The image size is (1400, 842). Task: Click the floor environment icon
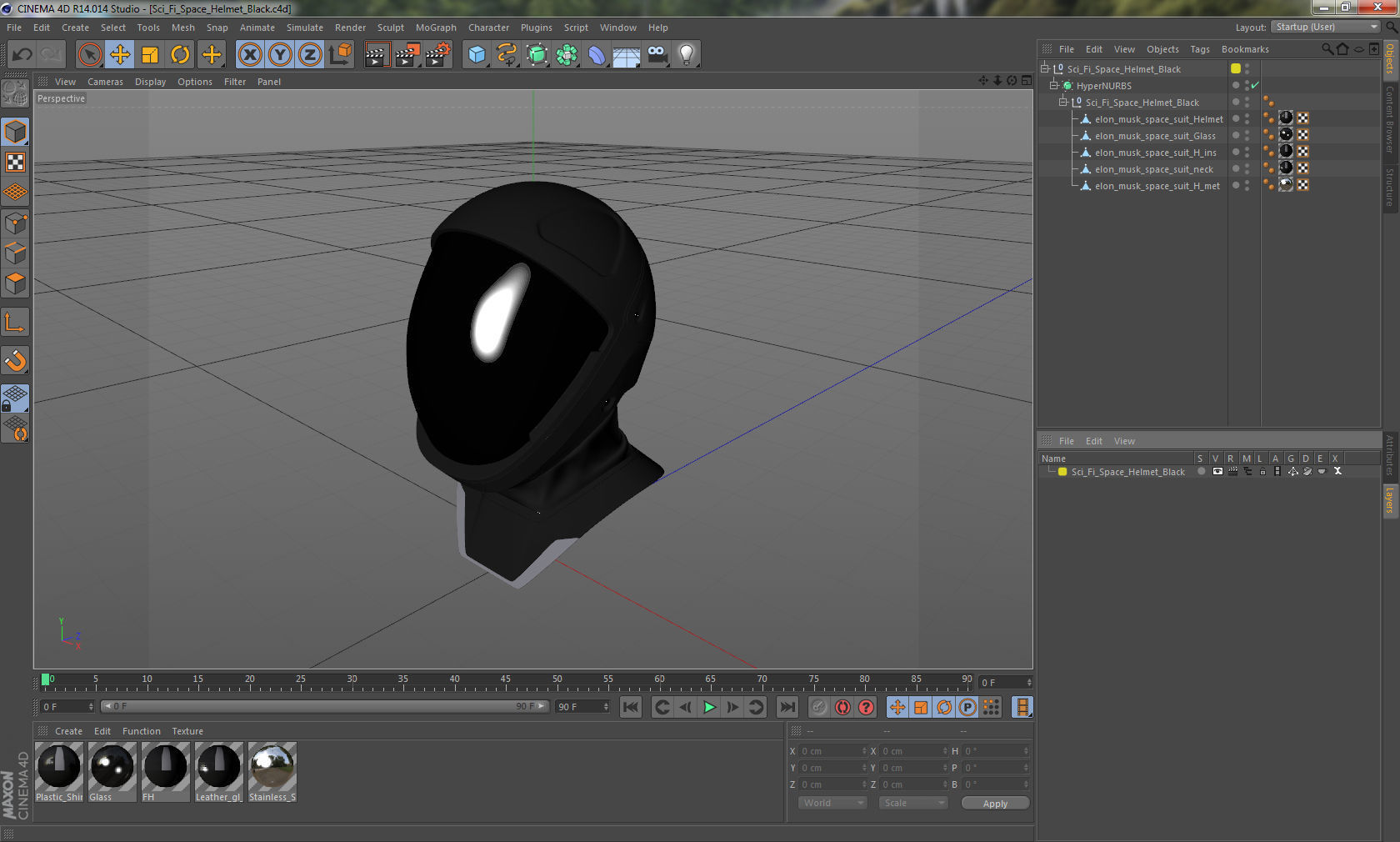(x=627, y=55)
